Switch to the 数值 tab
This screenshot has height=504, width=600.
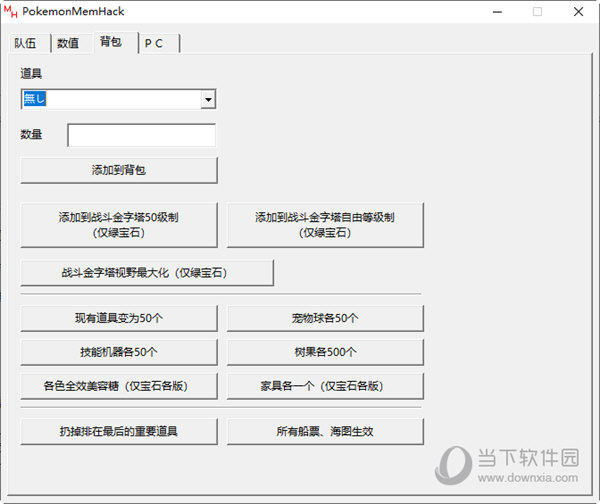[x=72, y=43]
